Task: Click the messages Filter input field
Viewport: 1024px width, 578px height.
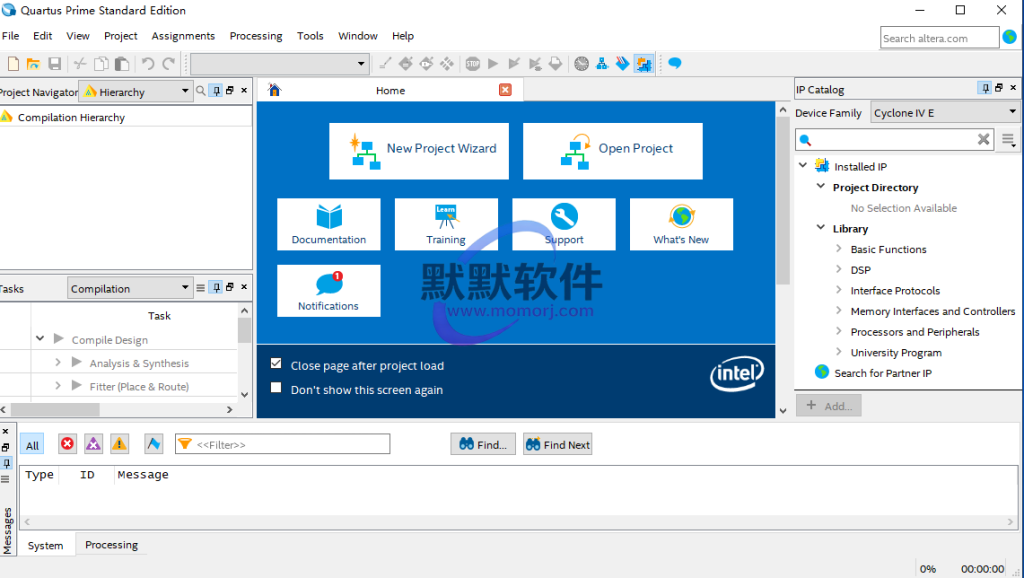Action: pos(283,444)
